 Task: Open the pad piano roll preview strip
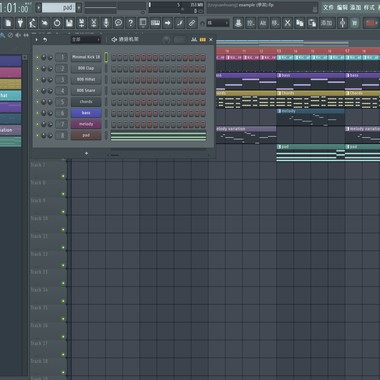tap(158, 136)
